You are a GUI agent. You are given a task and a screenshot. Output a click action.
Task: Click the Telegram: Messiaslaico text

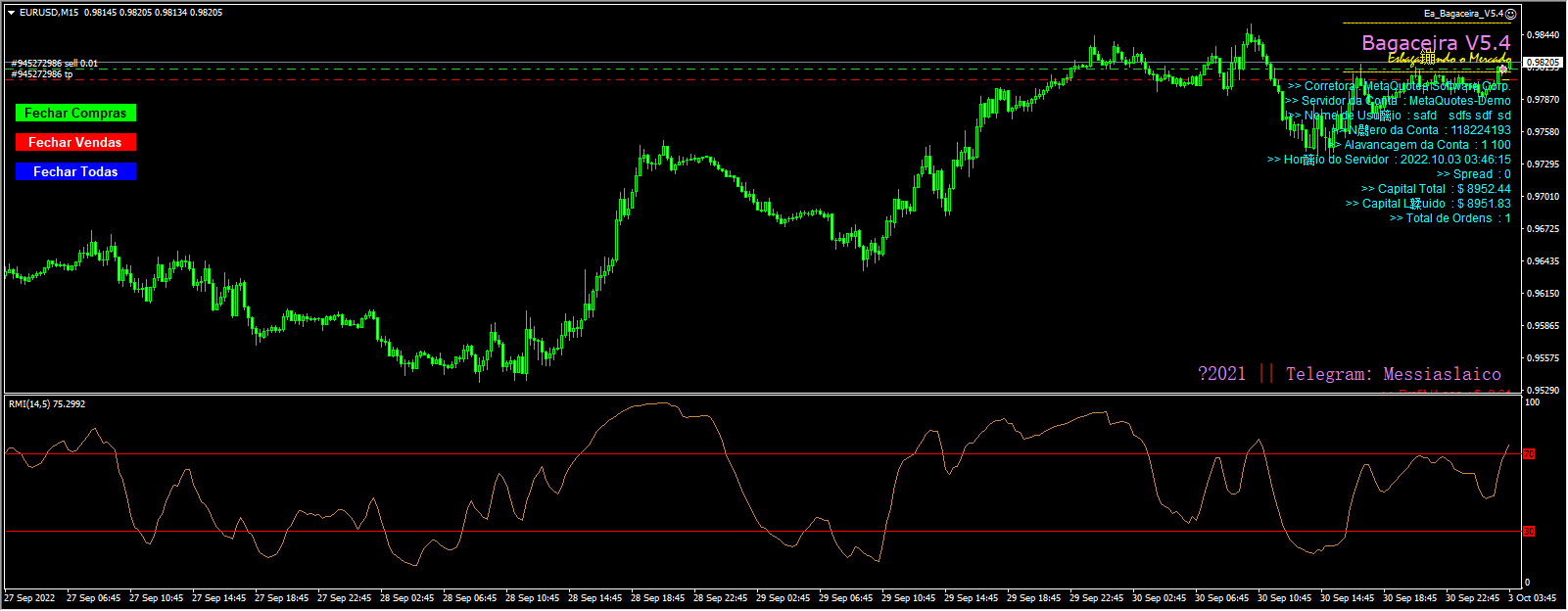click(1393, 374)
